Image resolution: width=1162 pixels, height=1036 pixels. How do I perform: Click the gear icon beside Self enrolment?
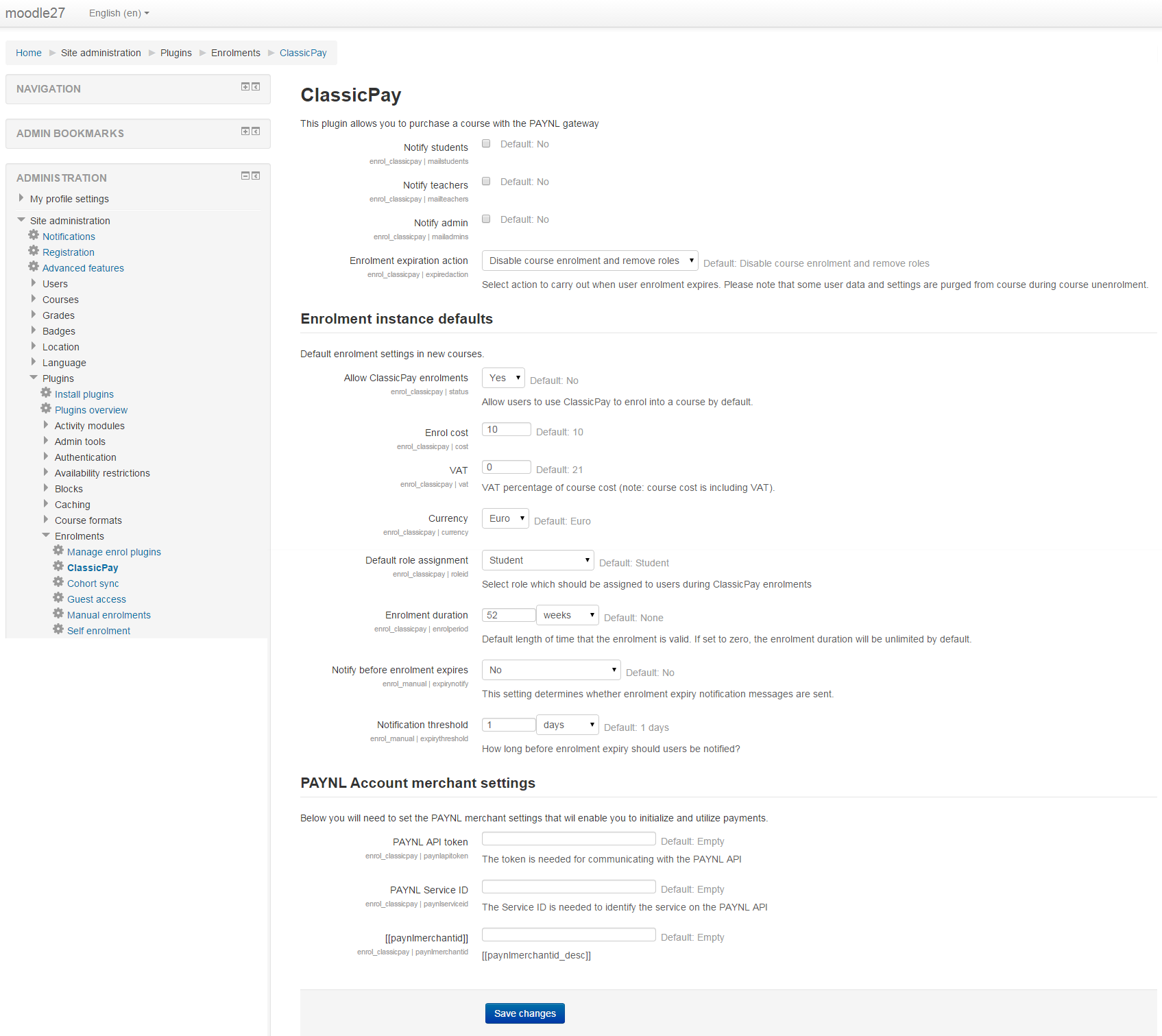pyautogui.click(x=58, y=629)
